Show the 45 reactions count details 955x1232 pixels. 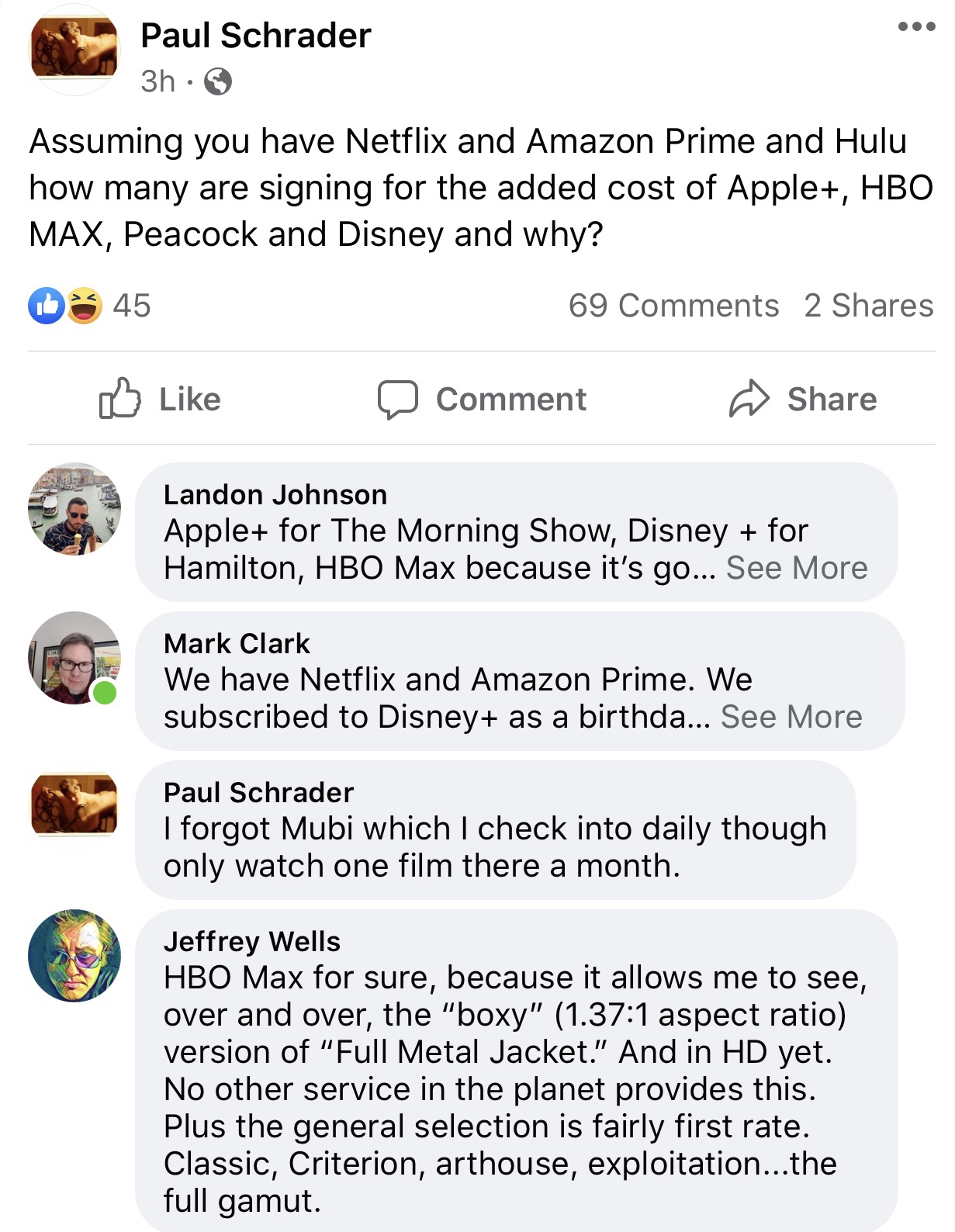(132, 306)
